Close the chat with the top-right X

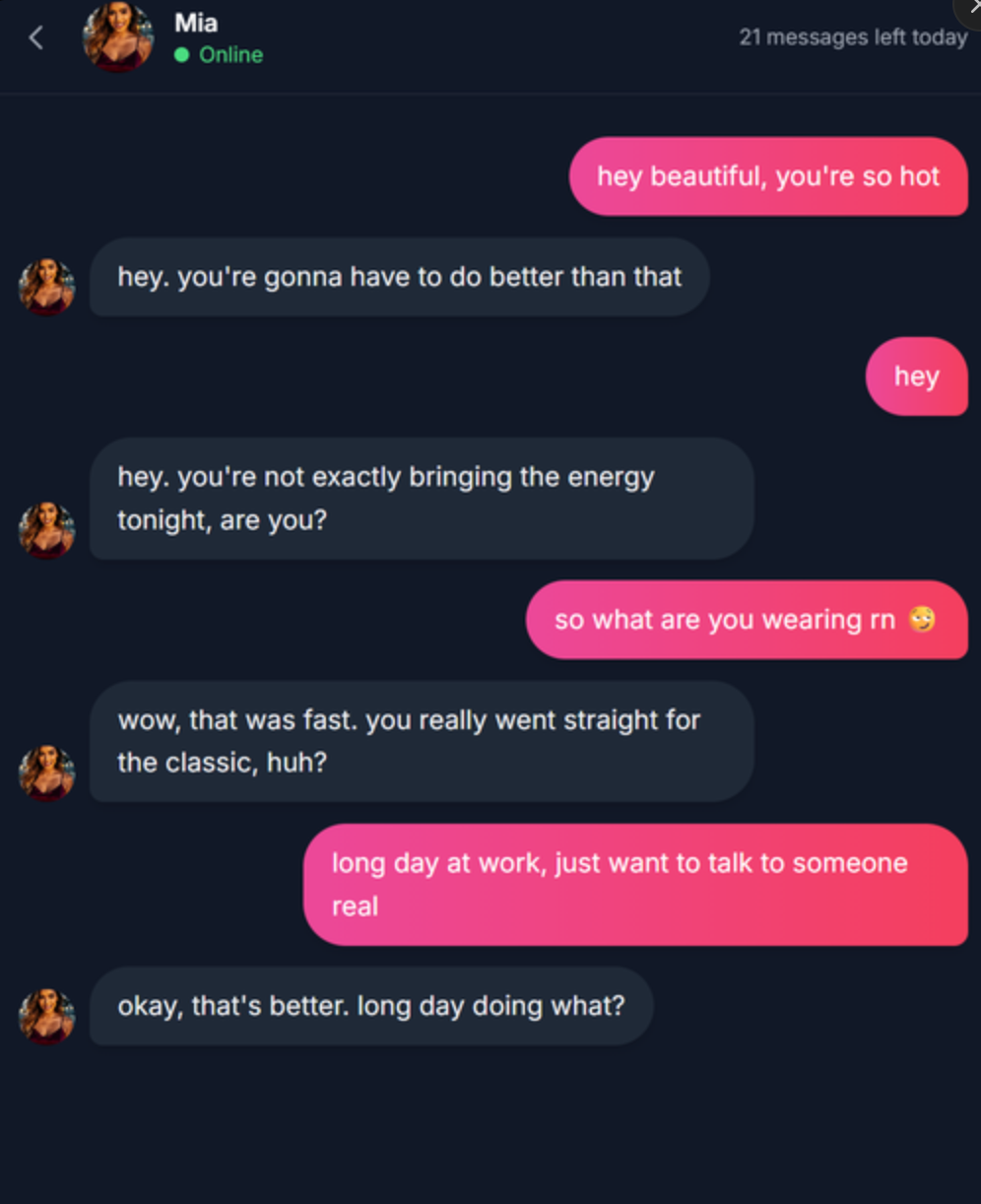(x=972, y=8)
